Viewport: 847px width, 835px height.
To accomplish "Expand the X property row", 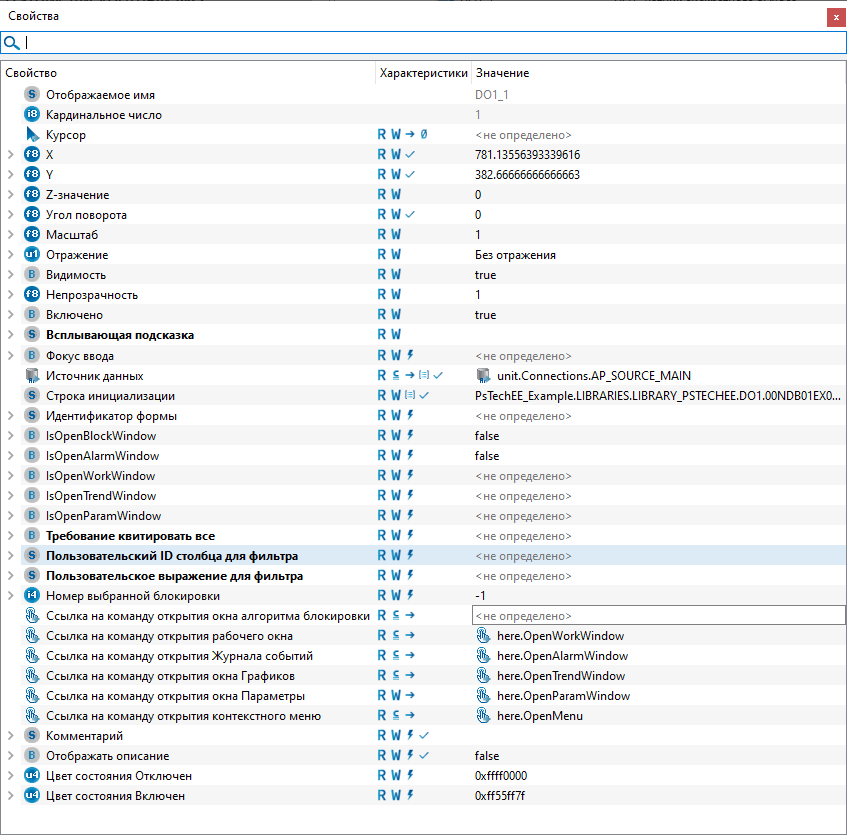I will click(10, 155).
